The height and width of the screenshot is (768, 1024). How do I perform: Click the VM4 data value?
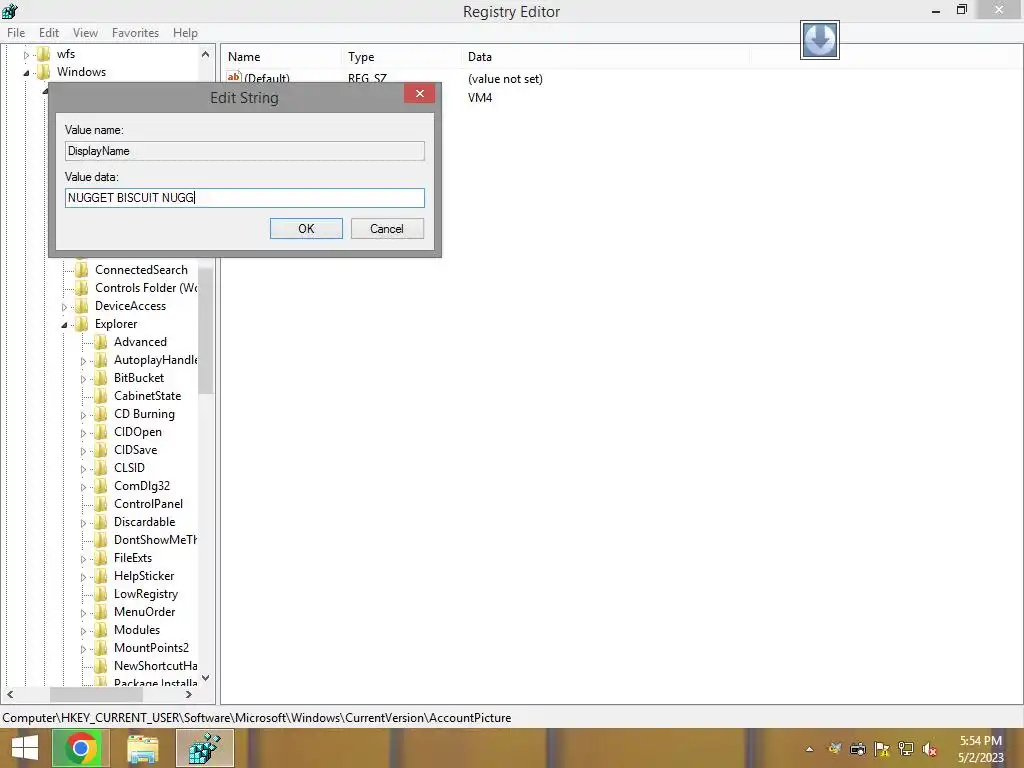(x=480, y=98)
